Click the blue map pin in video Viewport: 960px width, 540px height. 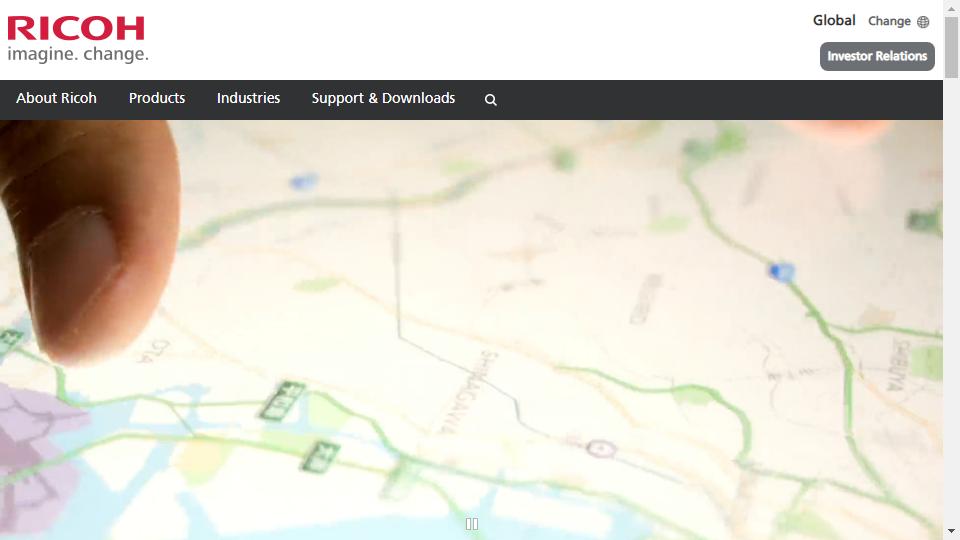tap(782, 271)
